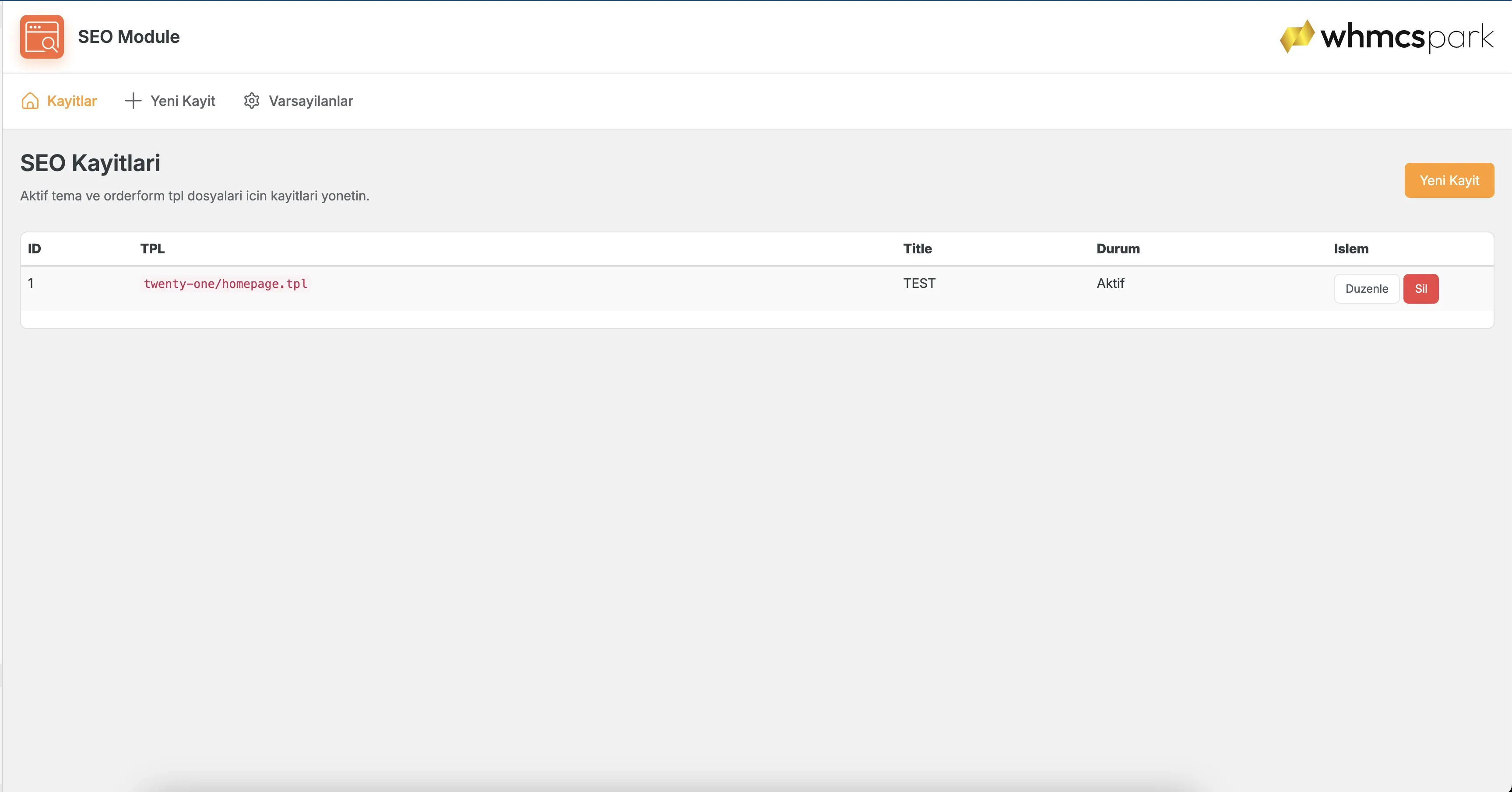This screenshot has height=792, width=1512.
Task: Click the Title column header
Action: (918, 249)
